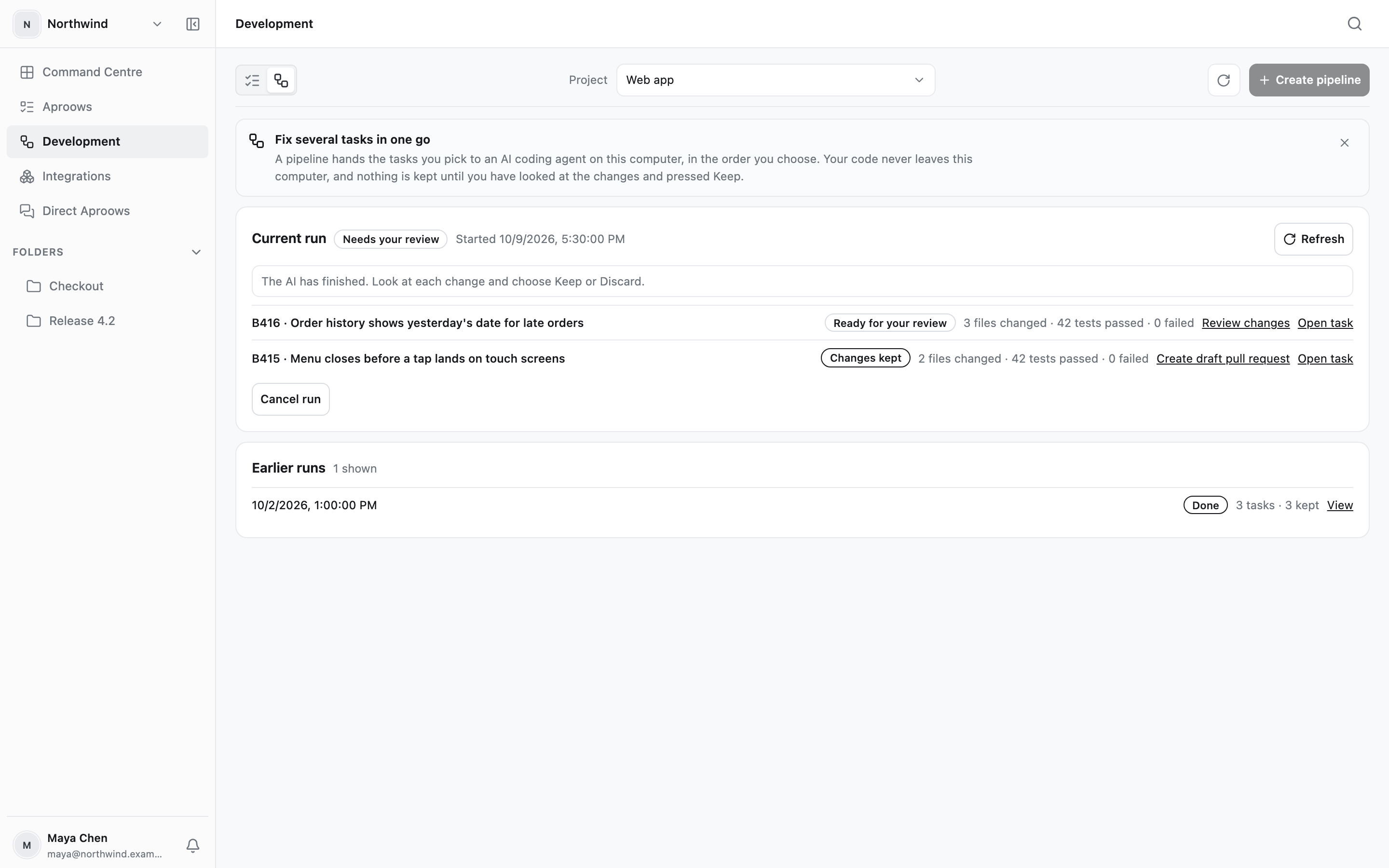Open task link for B415
The height and width of the screenshot is (868, 1389).
tap(1325, 359)
